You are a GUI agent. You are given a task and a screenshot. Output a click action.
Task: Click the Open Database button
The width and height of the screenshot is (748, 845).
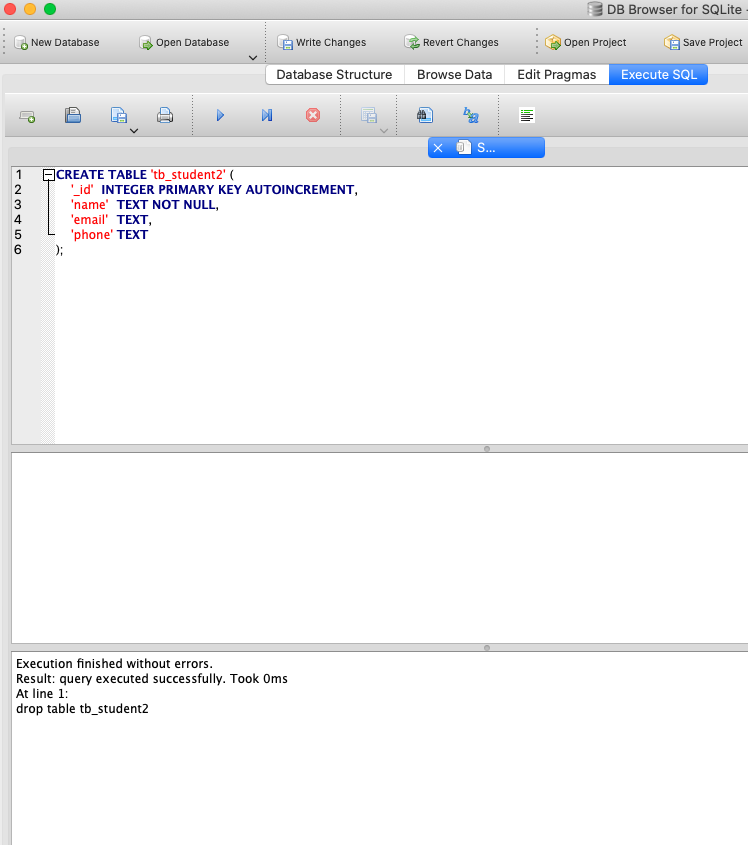[x=184, y=43]
